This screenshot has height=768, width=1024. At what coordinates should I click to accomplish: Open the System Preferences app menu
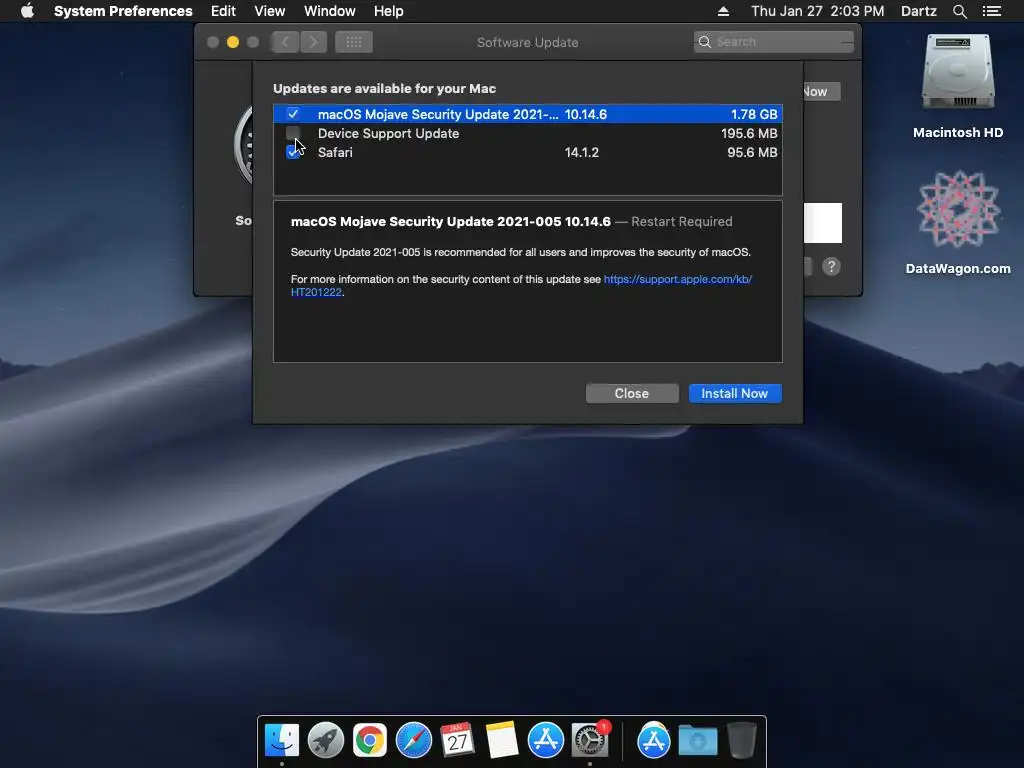pyautogui.click(x=123, y=11)
